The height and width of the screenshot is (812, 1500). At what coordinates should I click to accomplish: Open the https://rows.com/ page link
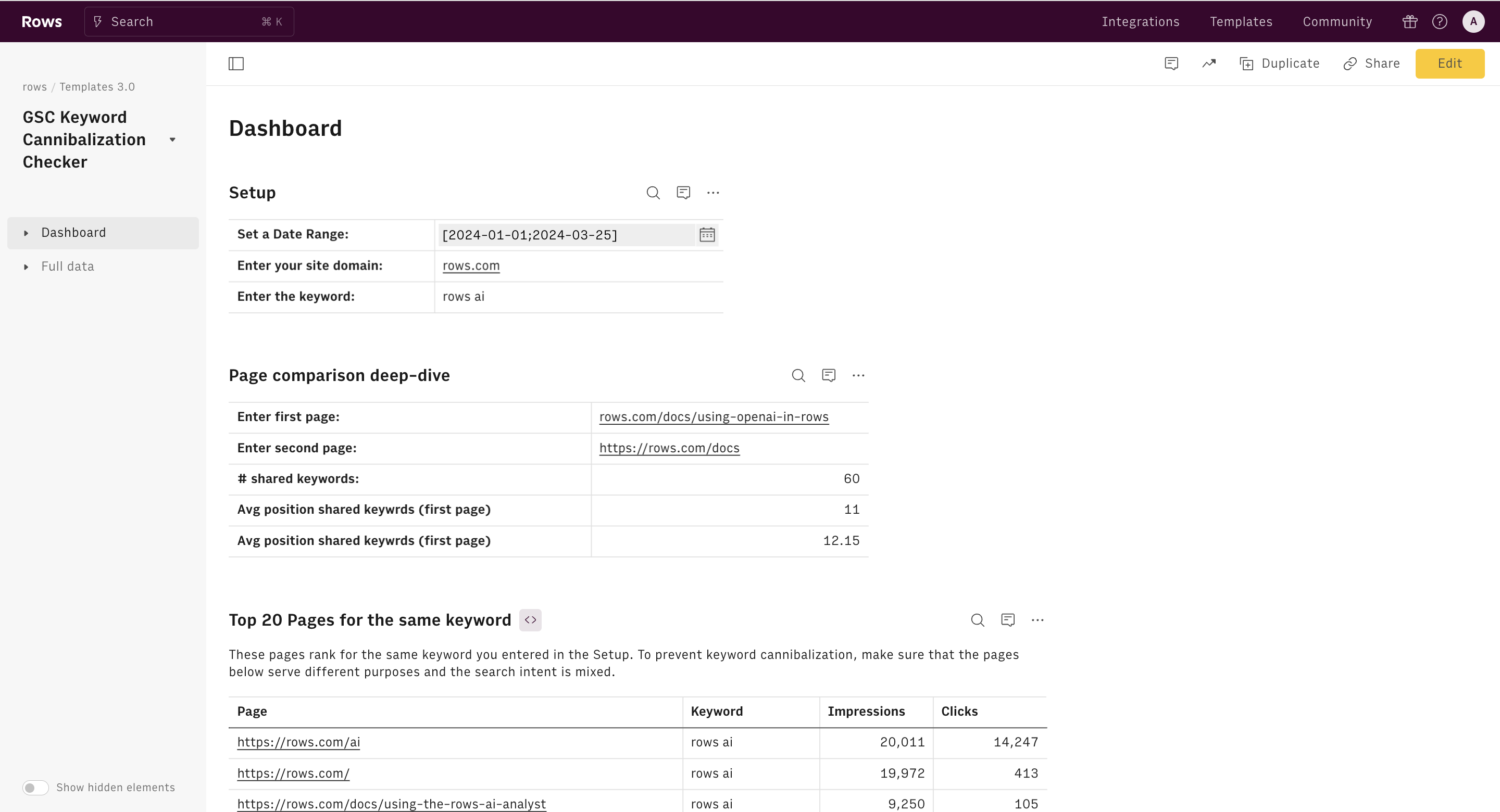click(x=293, y=773)
